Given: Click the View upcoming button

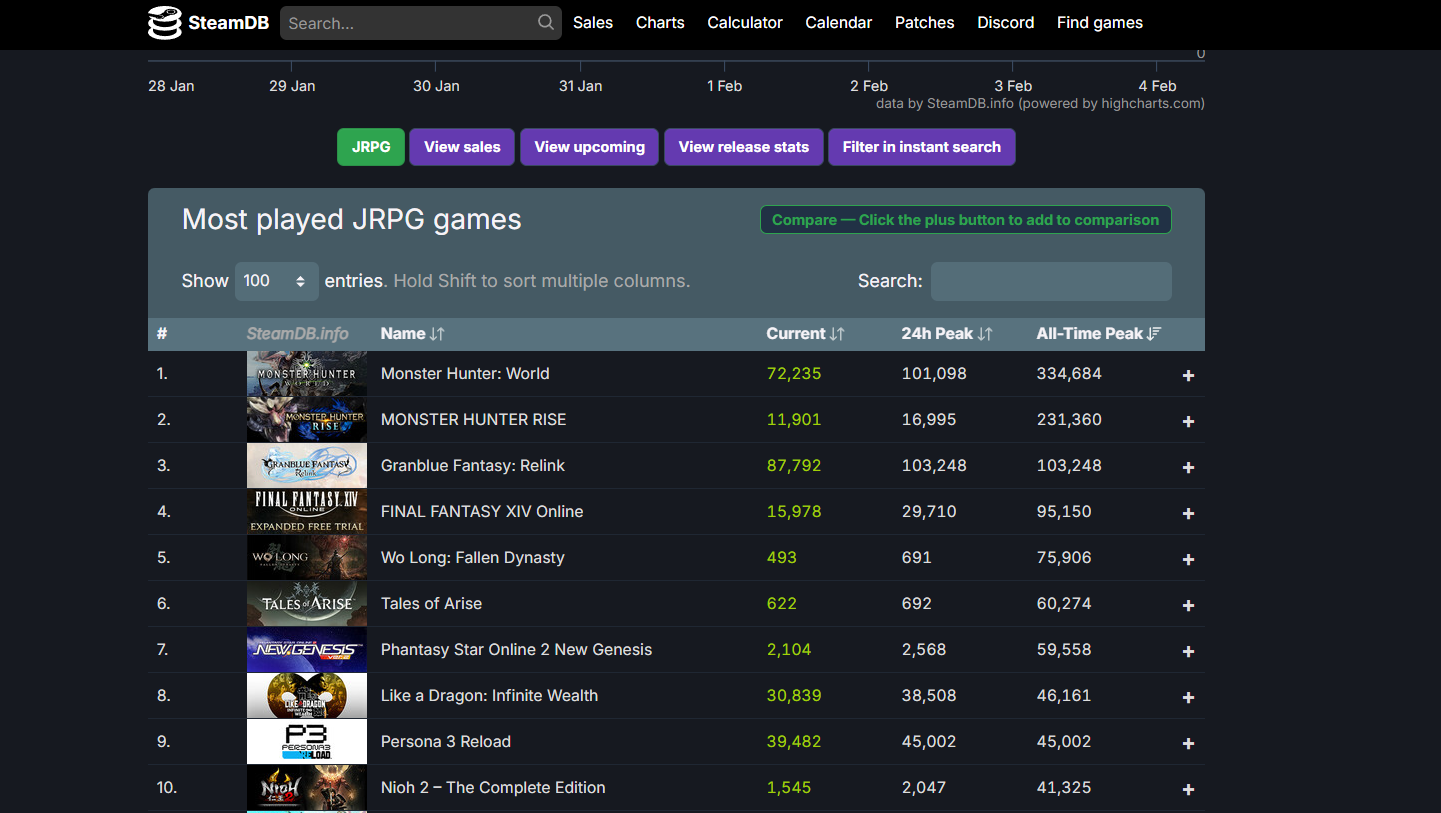Looking at the screenshot, I should click(590, 147).
